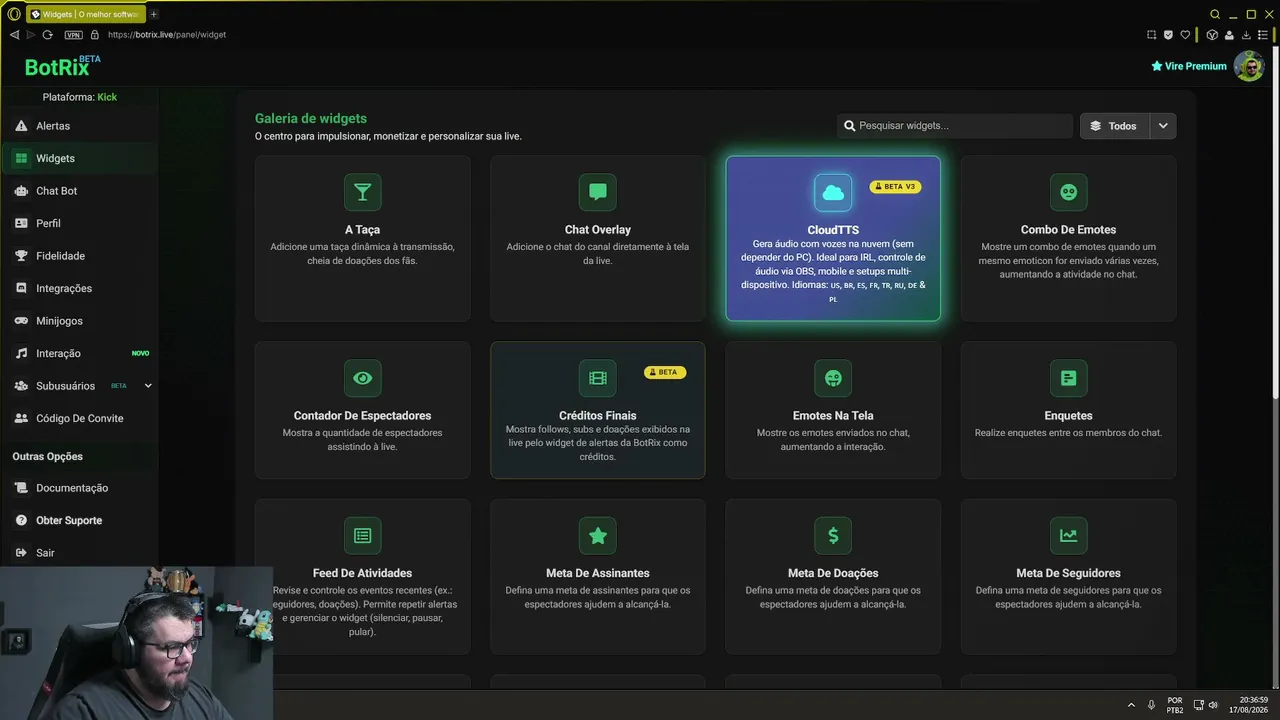Open a new browser tab with plus button
The width and height of the screenshot is (1280, 720).
[153, 15]
